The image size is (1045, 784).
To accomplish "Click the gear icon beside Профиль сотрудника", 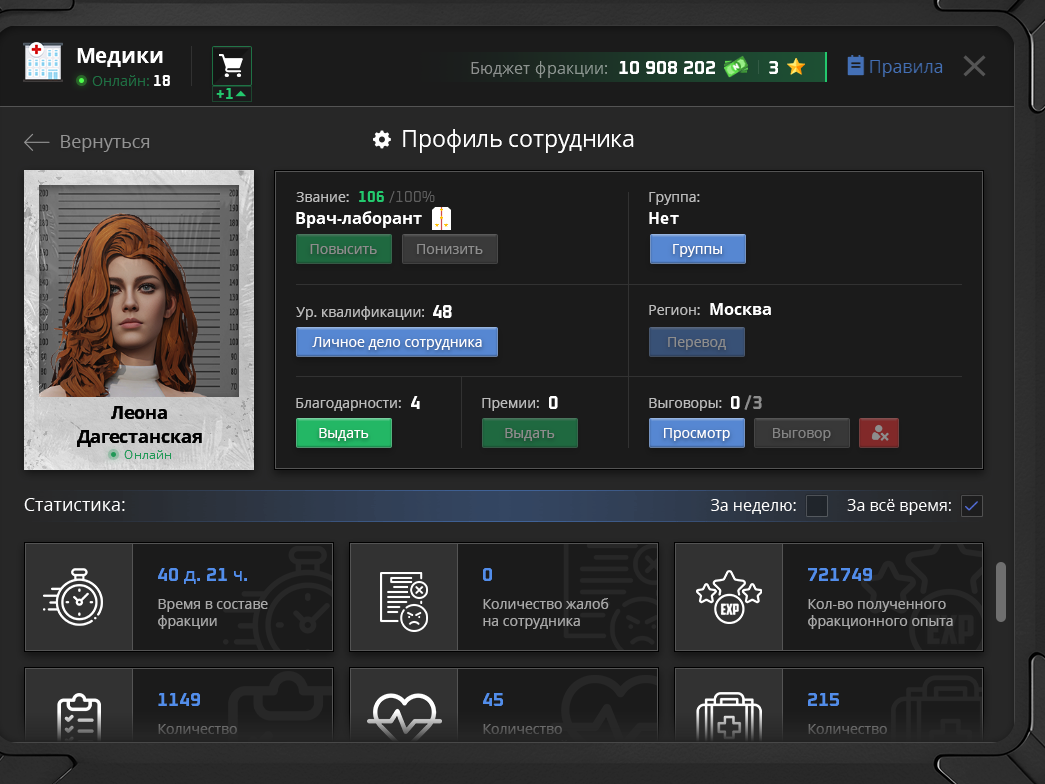I will pyautogui.click(x=381, y=140).
